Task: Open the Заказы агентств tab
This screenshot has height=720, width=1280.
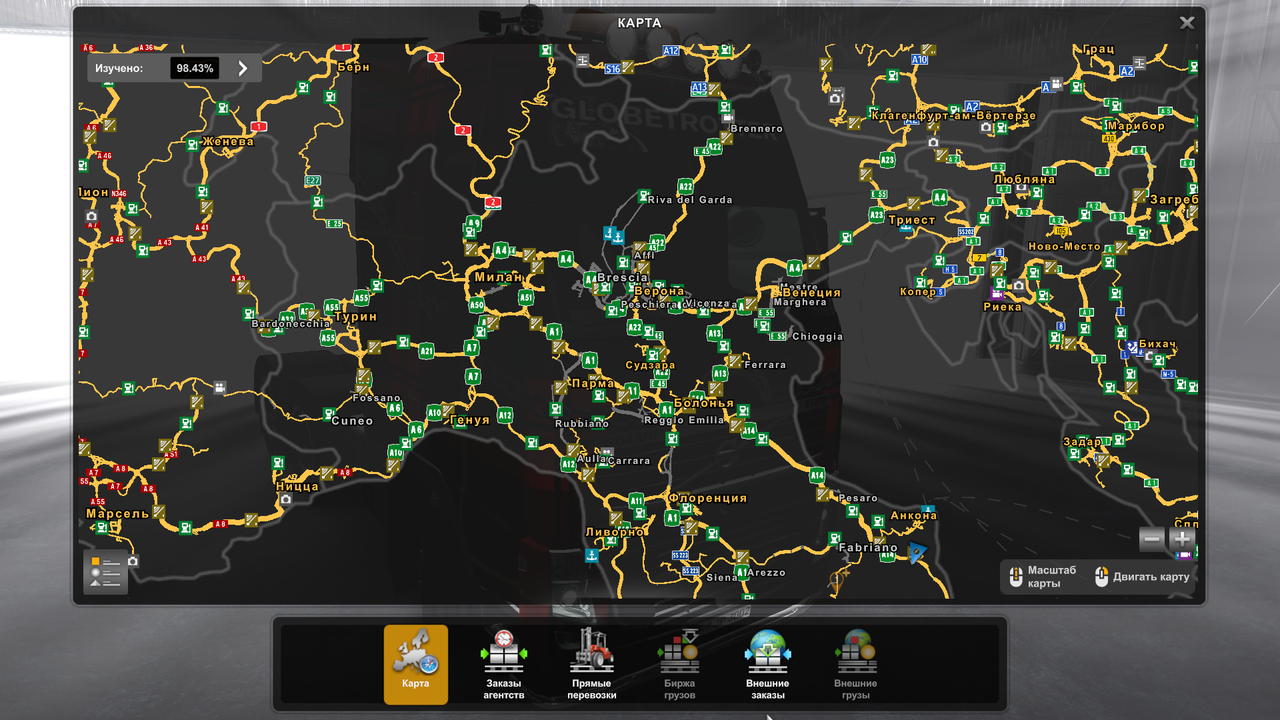Action: tap(504, 664)
